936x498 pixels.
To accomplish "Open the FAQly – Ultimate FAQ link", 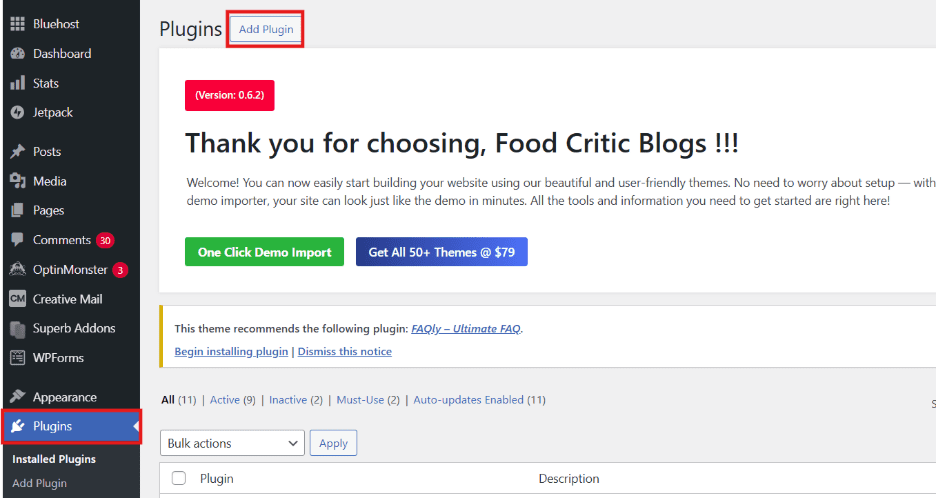I will pos(466,329).
